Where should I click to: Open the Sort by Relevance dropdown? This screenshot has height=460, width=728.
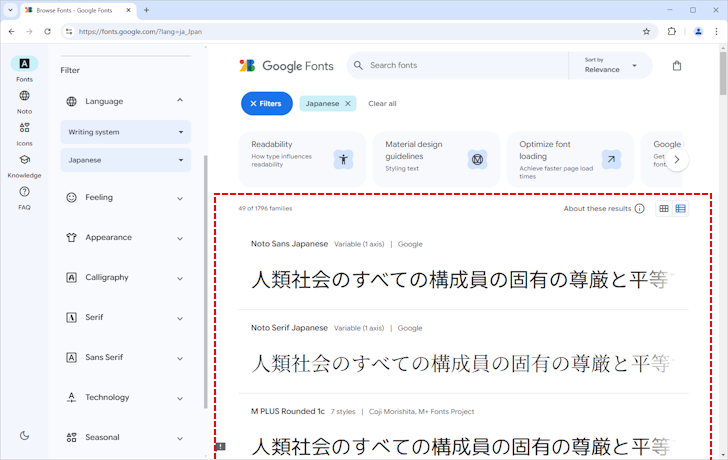[610, 65]
